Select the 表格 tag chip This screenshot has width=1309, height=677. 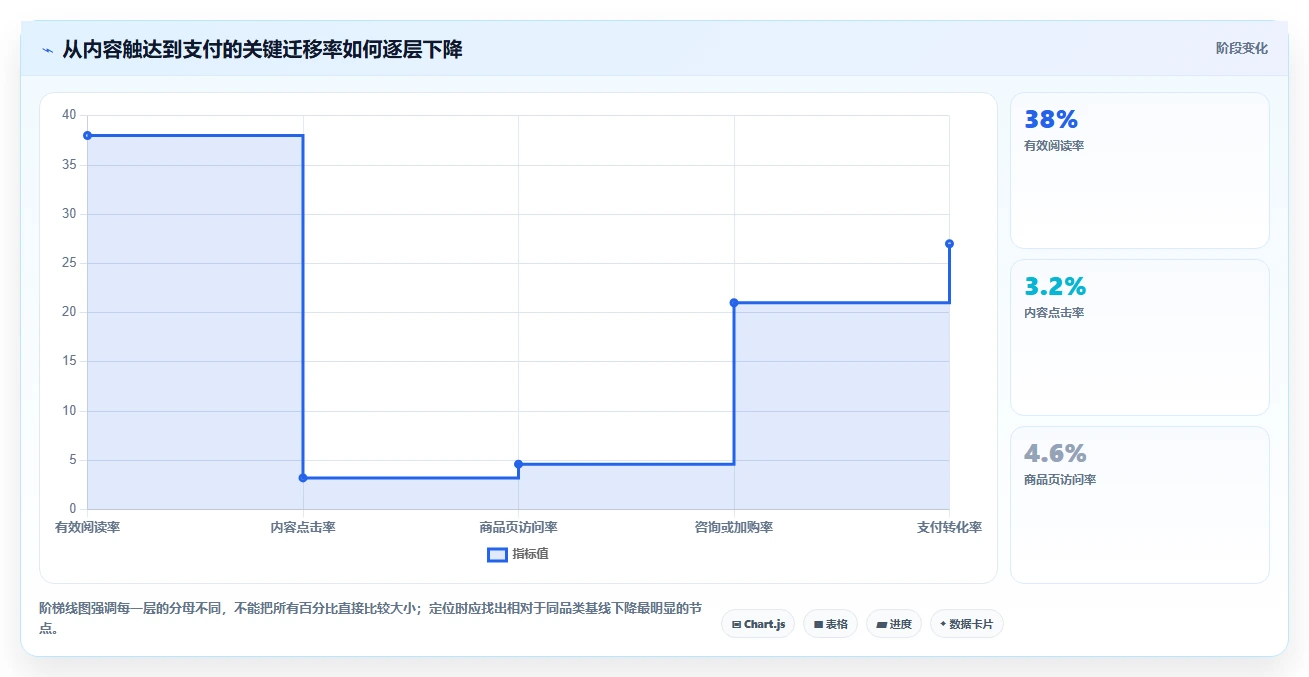click(x=831, y=624)
